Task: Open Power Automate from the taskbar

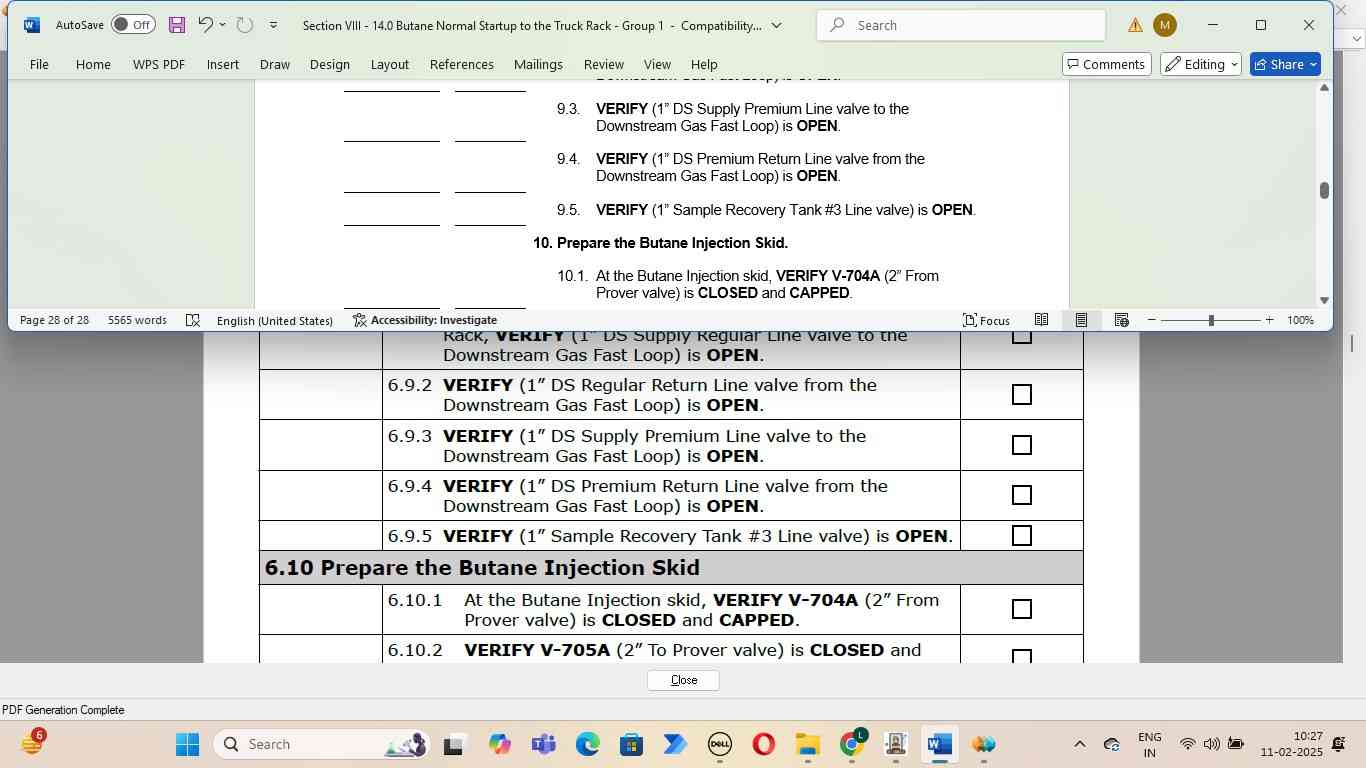Action: coord(675,744)
